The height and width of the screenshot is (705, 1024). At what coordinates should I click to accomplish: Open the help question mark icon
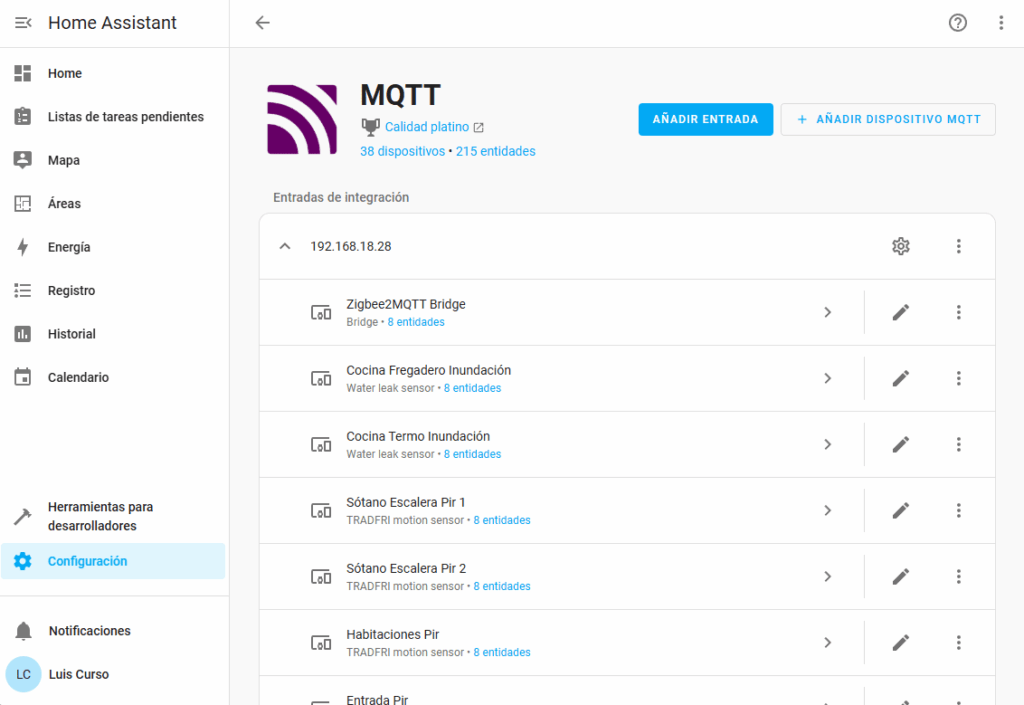click(957, 23)
